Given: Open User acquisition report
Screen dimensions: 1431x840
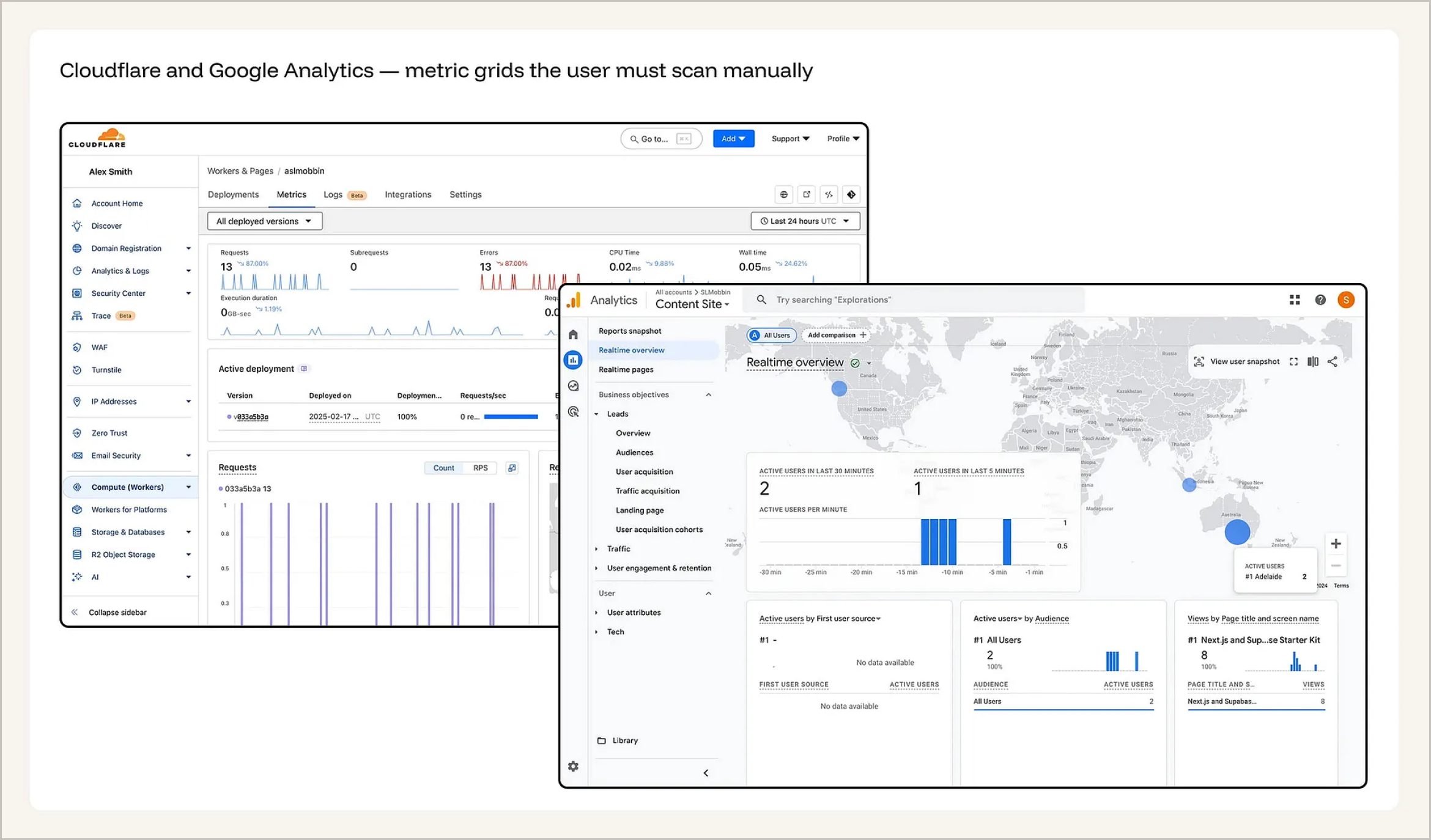Looking at the screenshot, I should (x=644, y=472).
